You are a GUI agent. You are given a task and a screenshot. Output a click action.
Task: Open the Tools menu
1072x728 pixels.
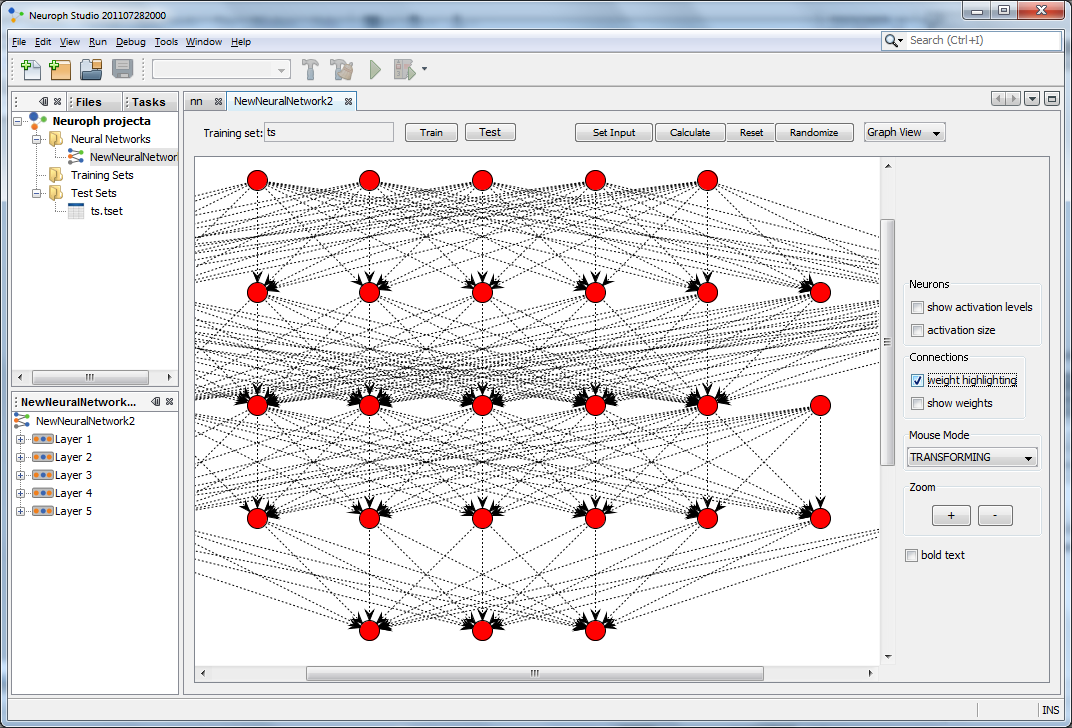(x=166, y=42)
